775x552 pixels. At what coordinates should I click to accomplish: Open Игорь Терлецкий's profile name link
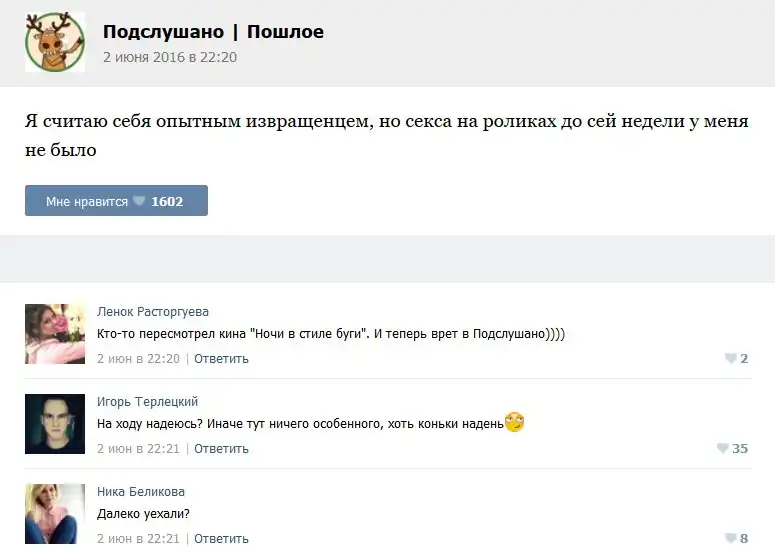click(147, 402)
